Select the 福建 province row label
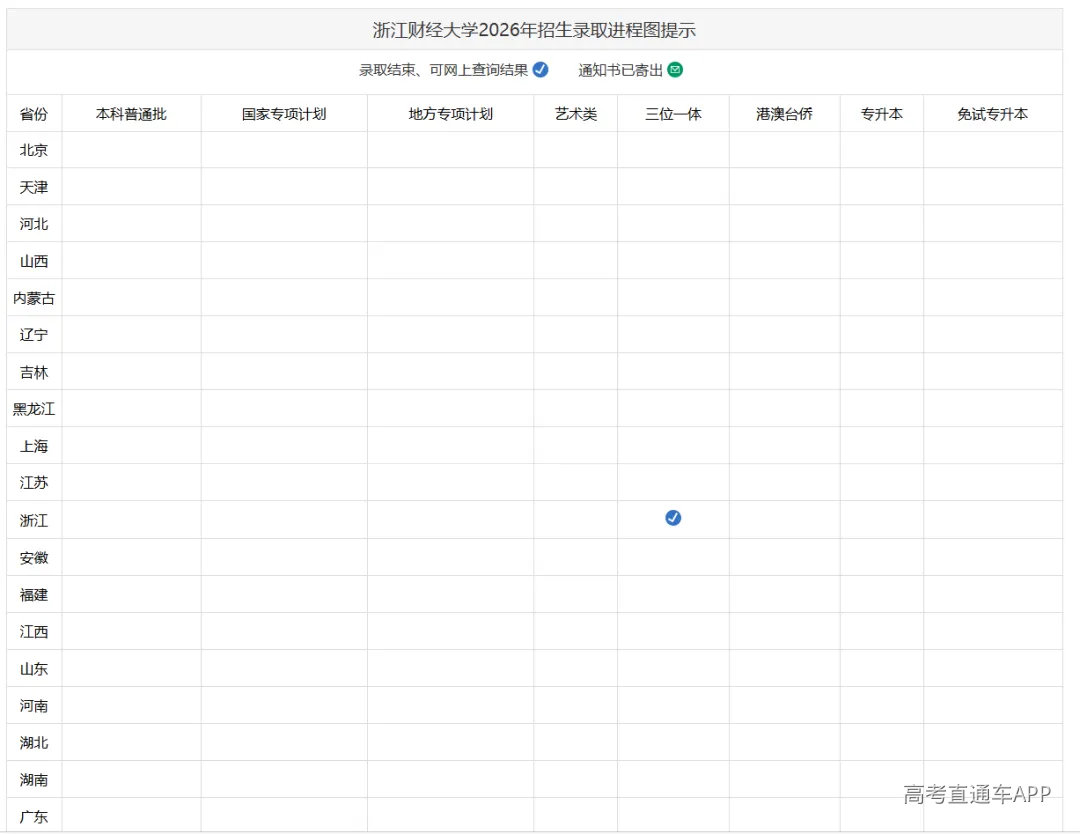The width and height of the screenshot is (1080, 834). 34,595
